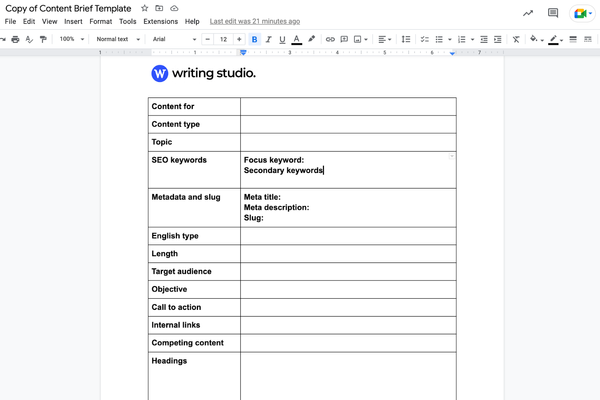Open the cell background color fill
600x400 pixels.
(536, 39)
